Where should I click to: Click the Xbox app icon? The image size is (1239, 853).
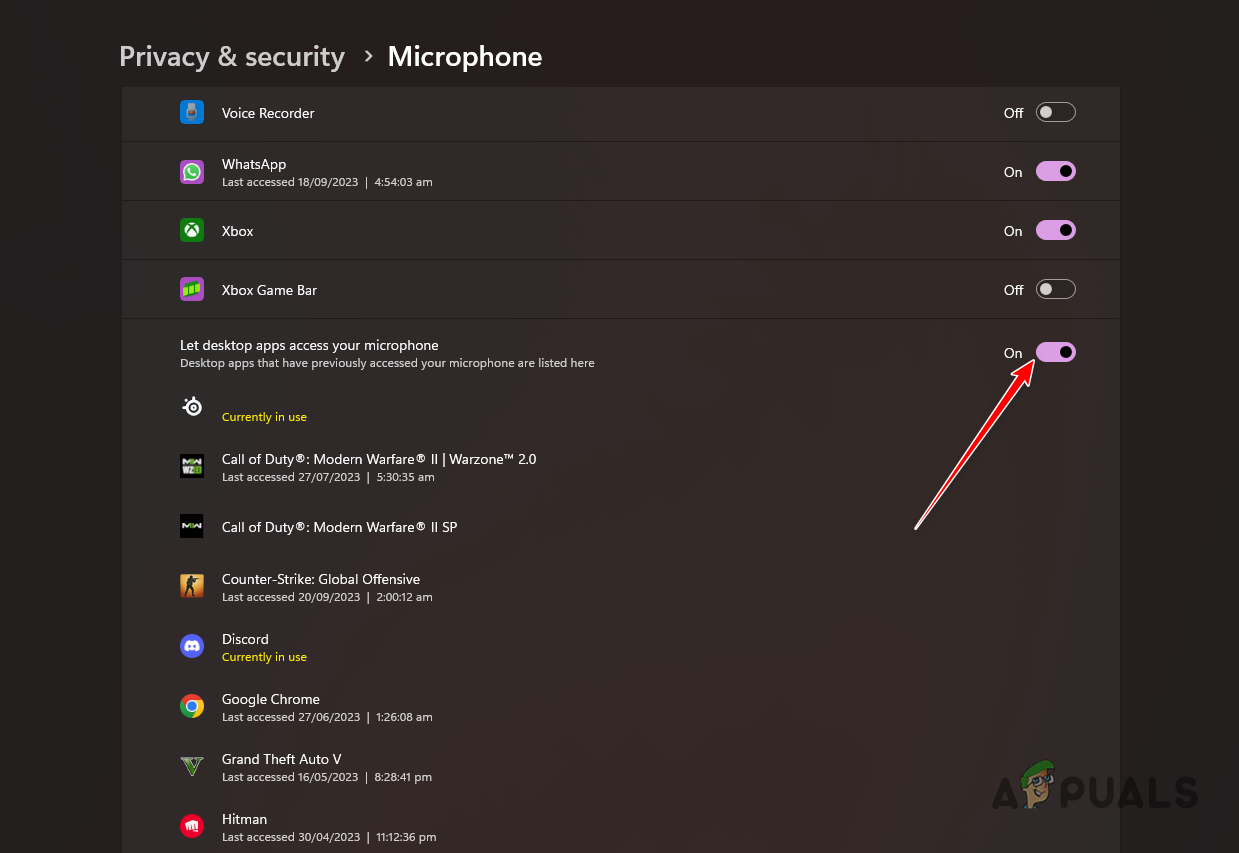tap(191, 230)
